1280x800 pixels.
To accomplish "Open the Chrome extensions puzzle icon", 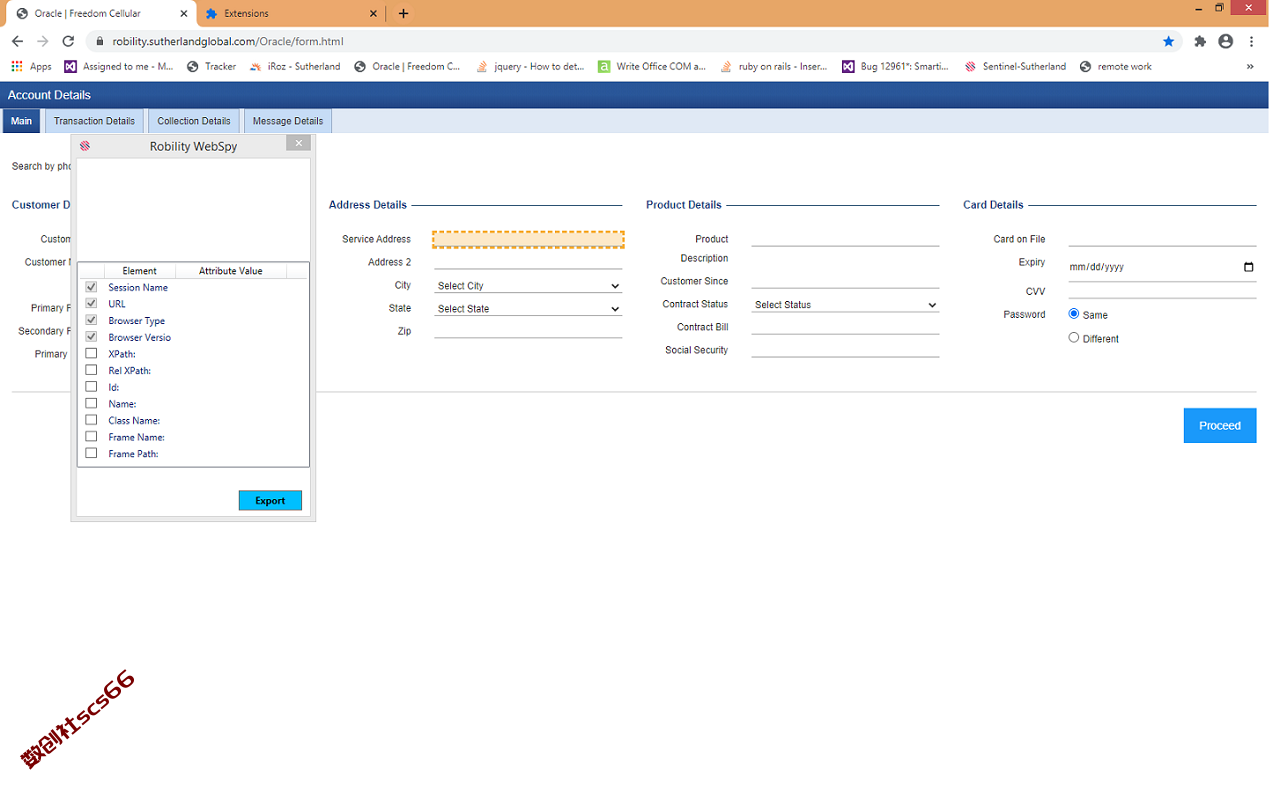I will (x=1200, y=41).
